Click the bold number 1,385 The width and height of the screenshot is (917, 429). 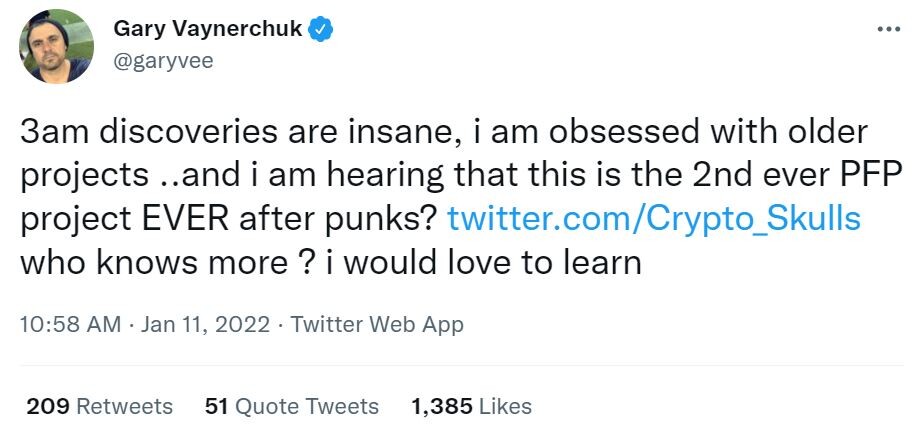[x=442, y=407]
